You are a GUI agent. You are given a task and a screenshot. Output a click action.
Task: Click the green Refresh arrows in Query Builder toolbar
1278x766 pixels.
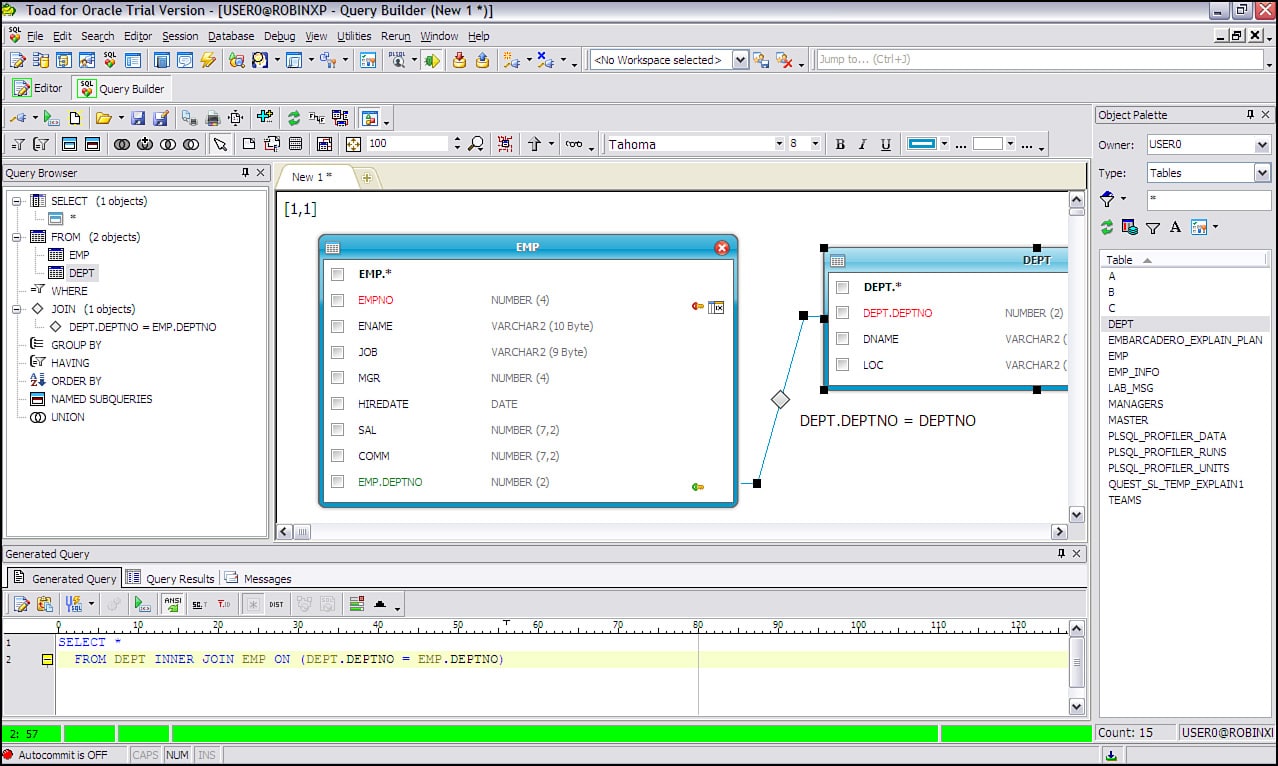[294, 118]
